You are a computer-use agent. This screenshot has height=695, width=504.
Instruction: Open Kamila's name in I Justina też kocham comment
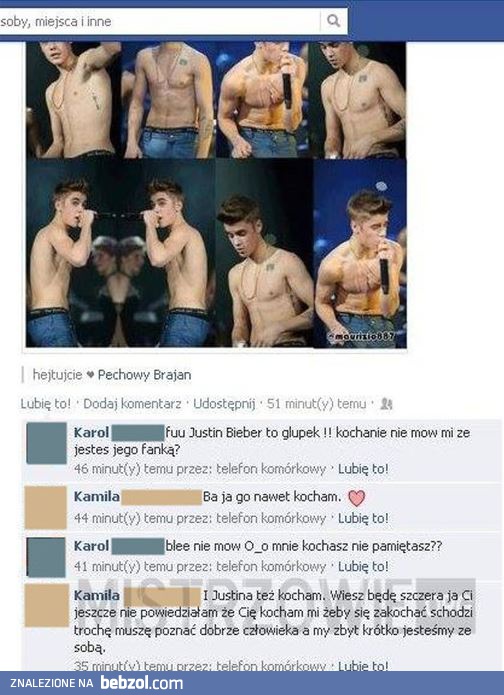97,595
